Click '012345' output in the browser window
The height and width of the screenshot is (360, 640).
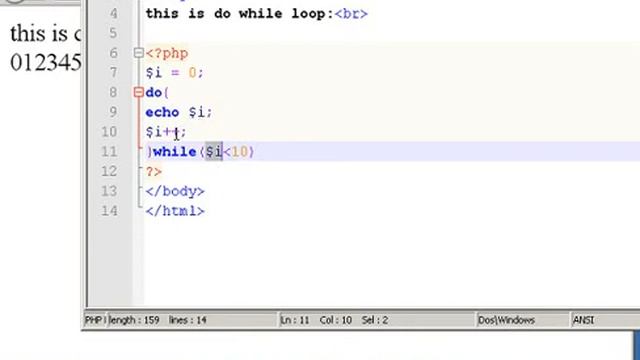[x=46, y=63]
